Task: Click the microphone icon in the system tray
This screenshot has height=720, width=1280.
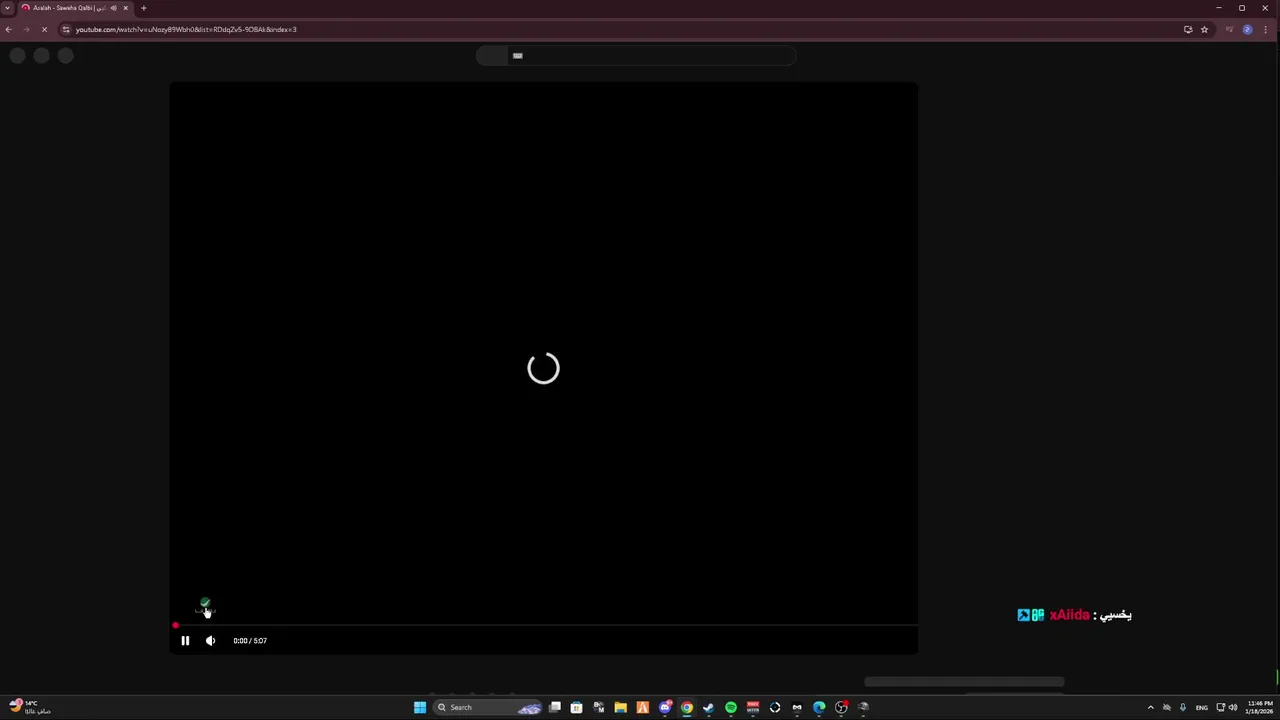Action: click(1183, 707)
